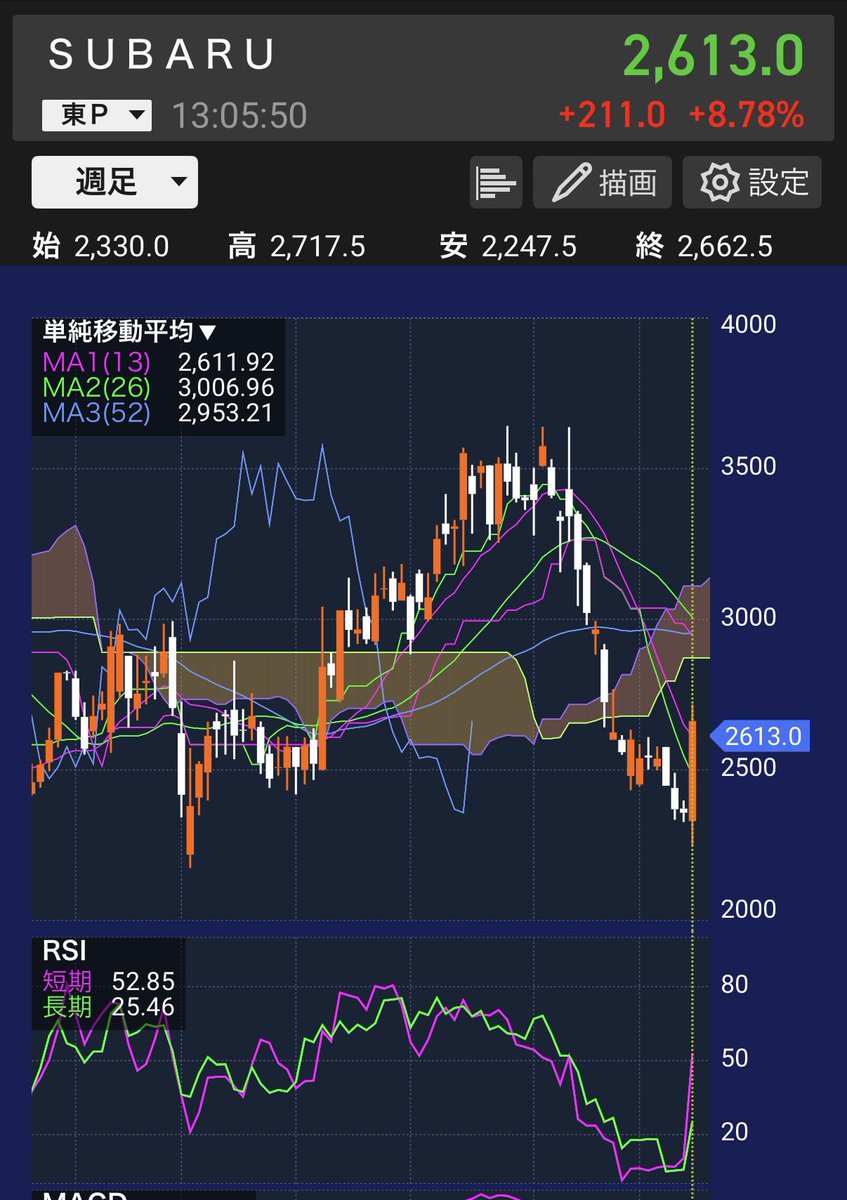Toggle the volume-by-price bars icon

coord(496,182)
